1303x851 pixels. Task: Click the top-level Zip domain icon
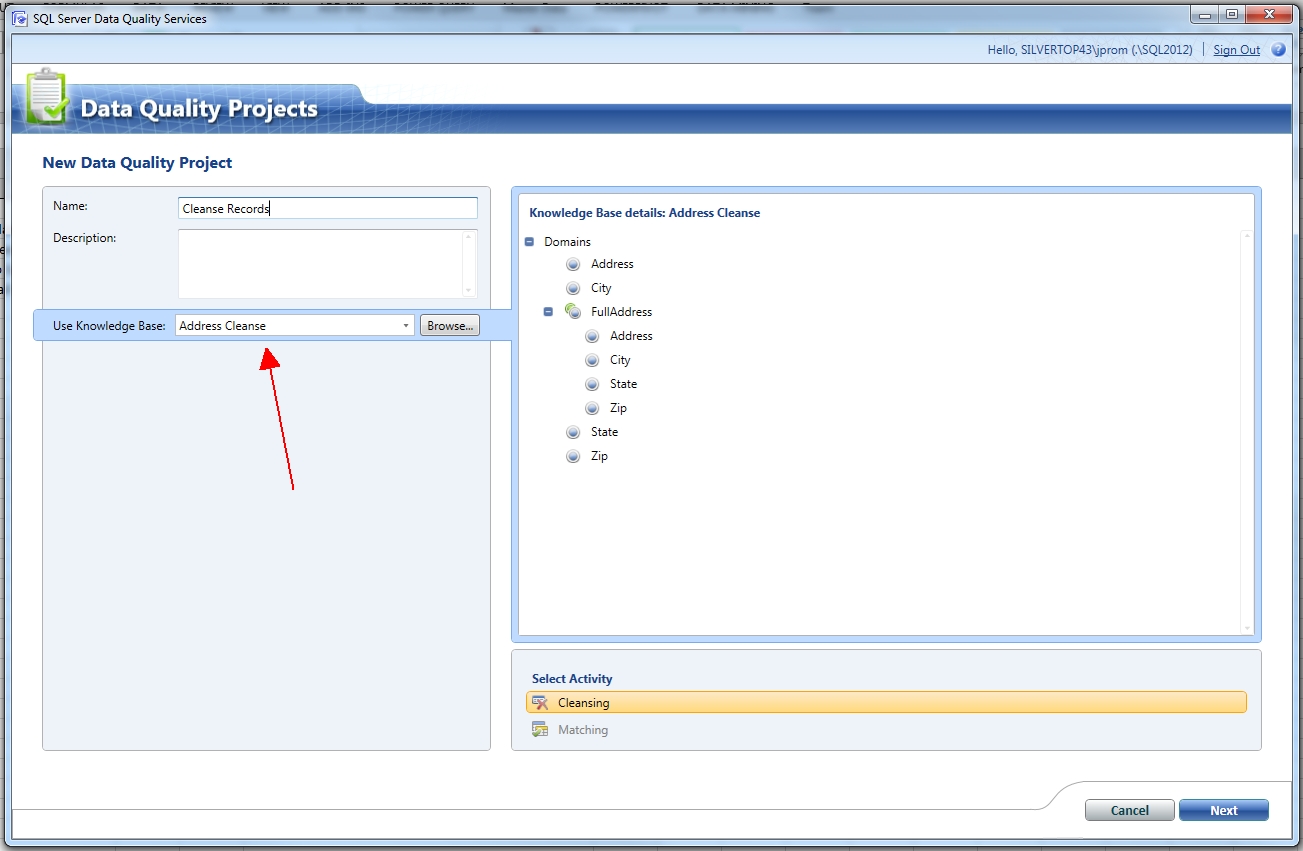(573, 456)
